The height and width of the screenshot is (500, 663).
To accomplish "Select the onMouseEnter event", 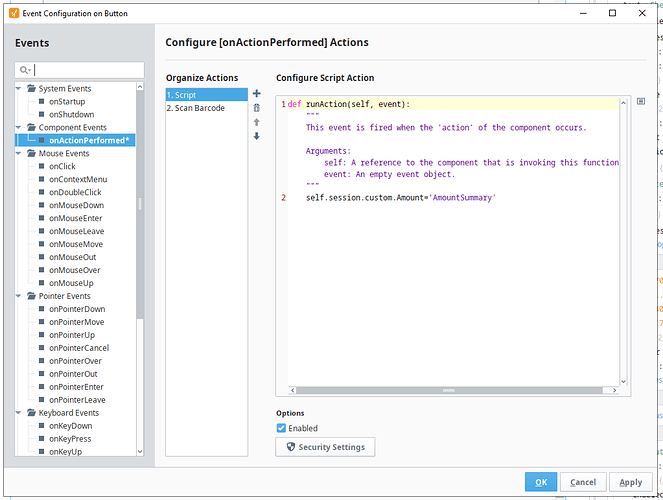I will tap(75, 218).
